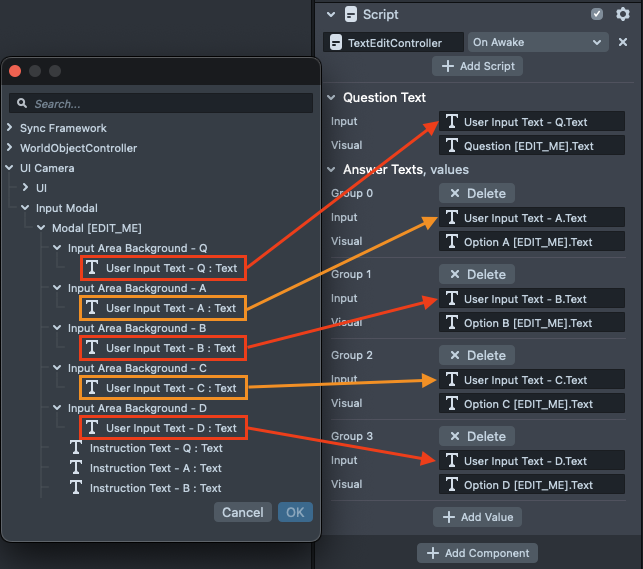The height and width of the screenshot is (569, 643).
Task: Confirm selection with the OK button
Action: [x=295, y=512]
